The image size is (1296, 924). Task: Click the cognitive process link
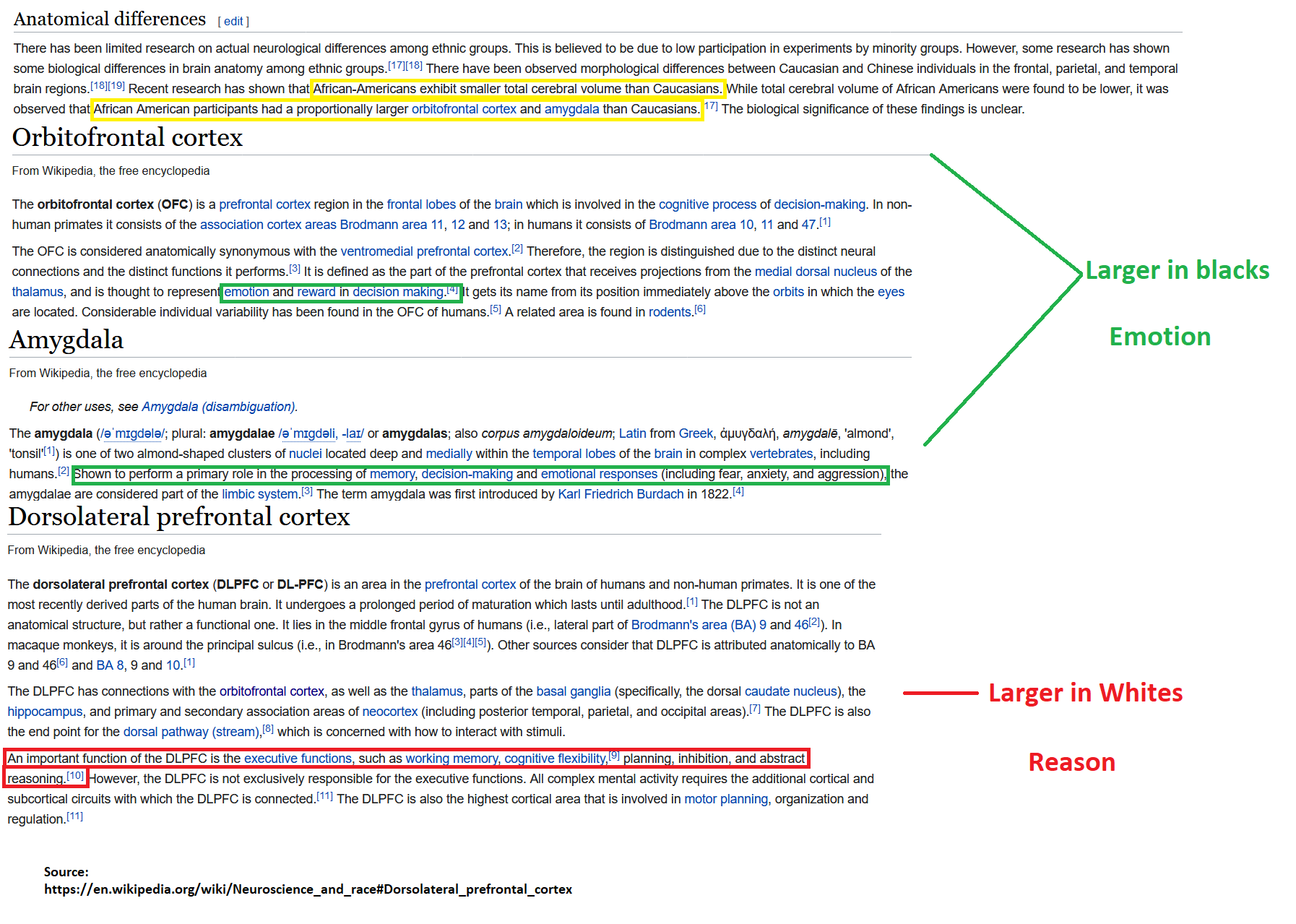pyautogui.click(x=707, y=204)
